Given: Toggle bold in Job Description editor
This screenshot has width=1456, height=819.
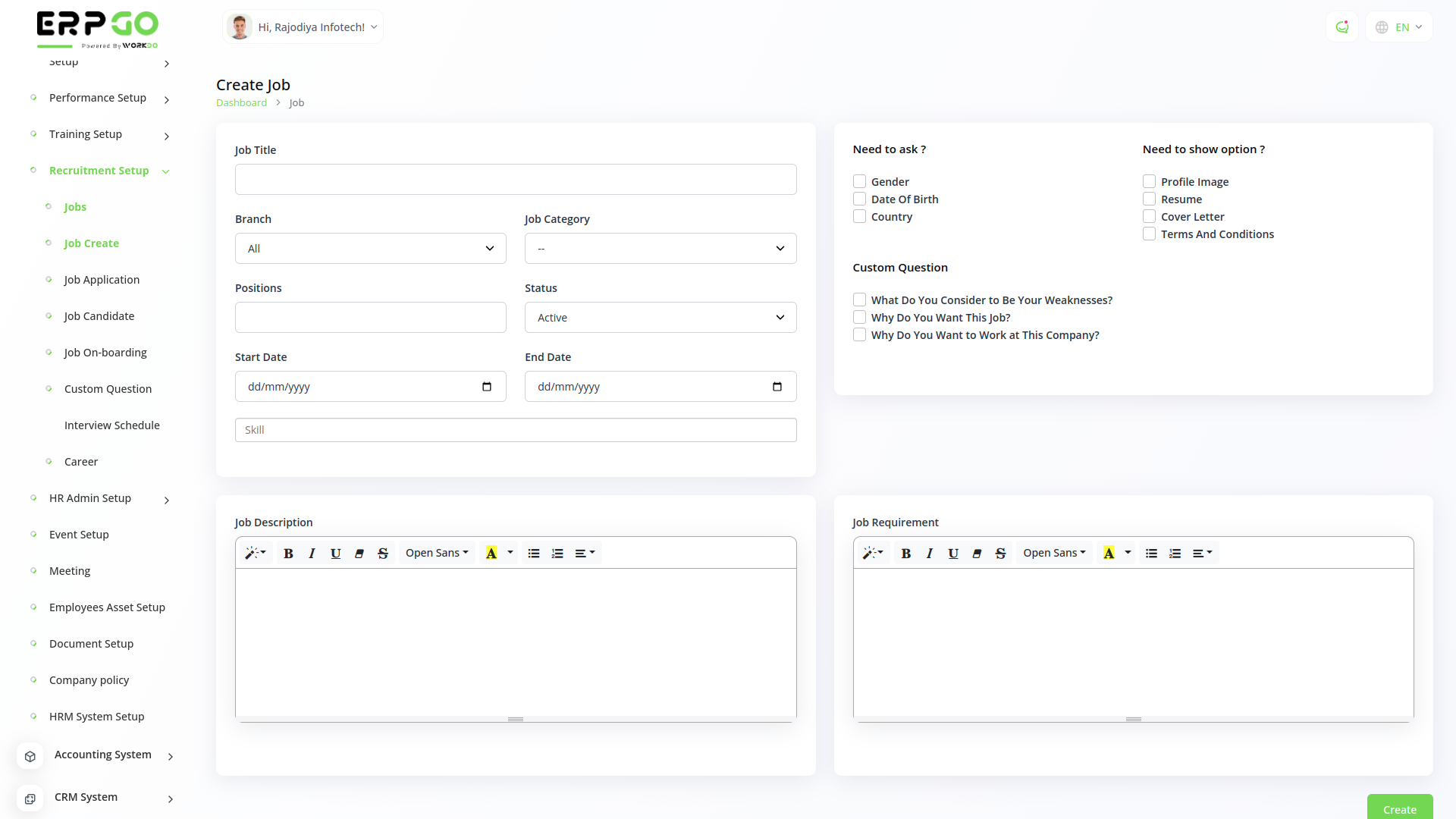Looking at the screenshot, I should tap(288, 554).
